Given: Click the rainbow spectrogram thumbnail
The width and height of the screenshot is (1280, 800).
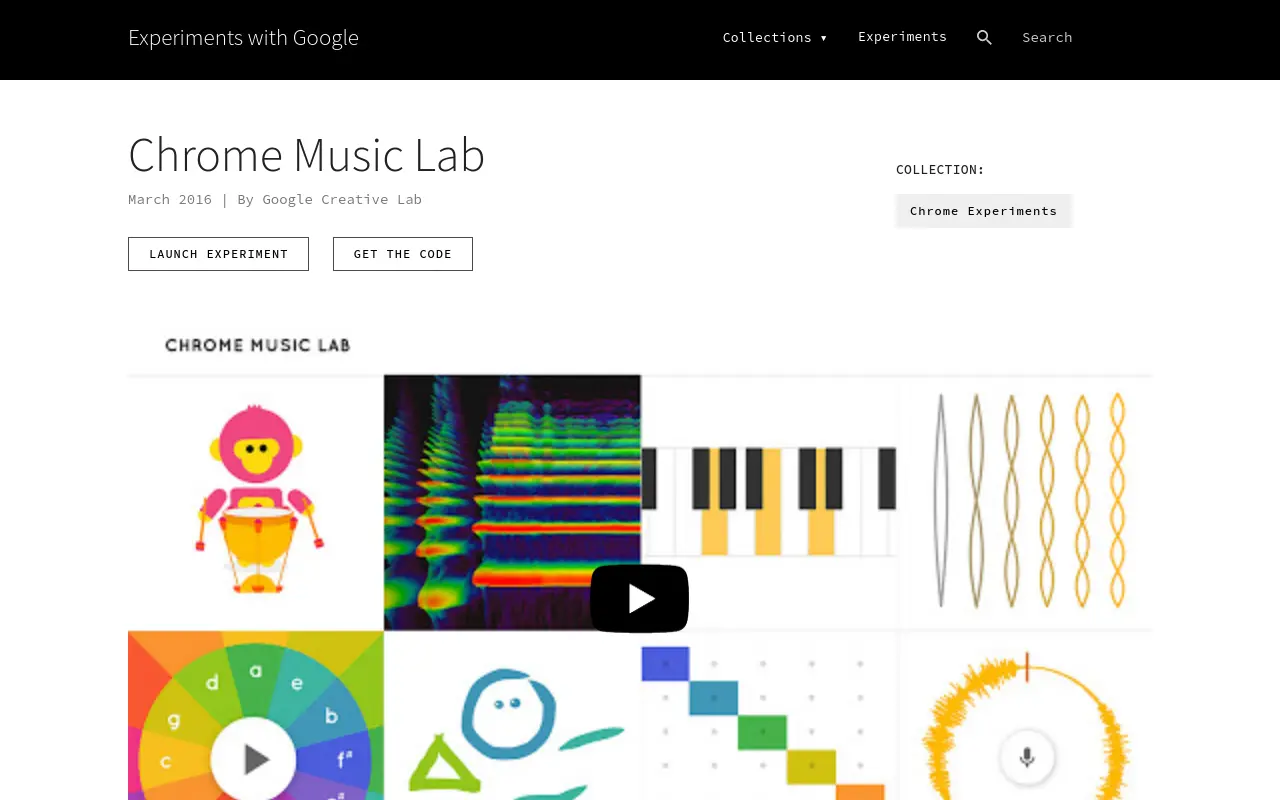Looking at the screenshot, I should click(x=512, y=503).
